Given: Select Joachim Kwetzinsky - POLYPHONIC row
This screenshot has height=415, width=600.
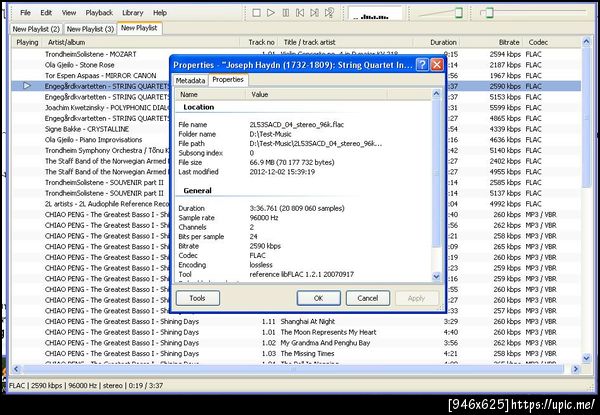Looking at the screenshot, I should tap(295, 108).
